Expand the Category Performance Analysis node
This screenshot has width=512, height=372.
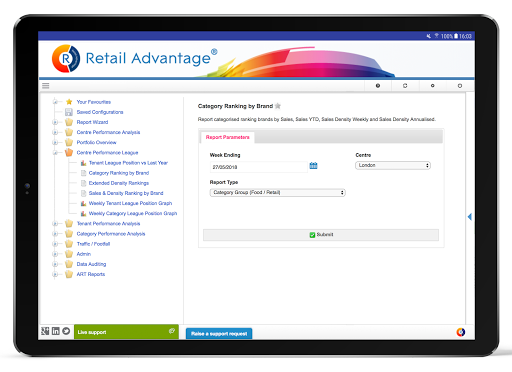[x=55, y=234]
